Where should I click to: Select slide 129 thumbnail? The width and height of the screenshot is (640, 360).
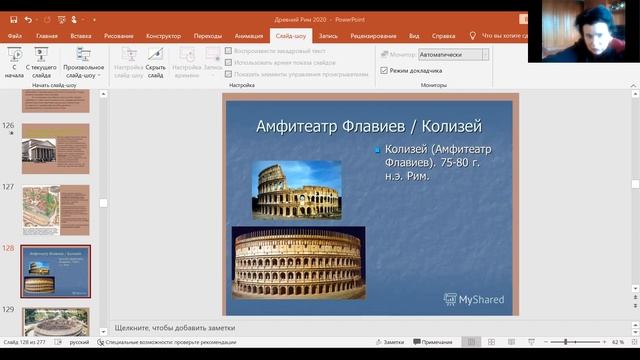56,322
